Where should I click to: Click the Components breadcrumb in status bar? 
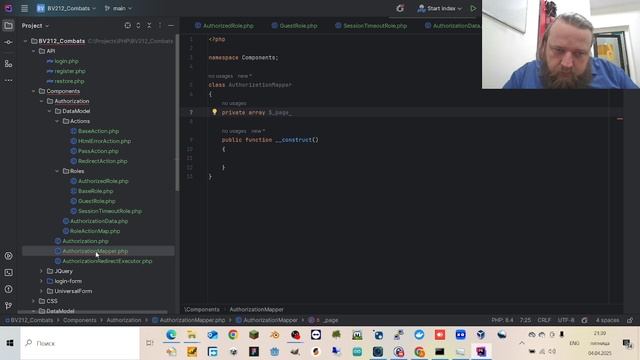(80, 320)
